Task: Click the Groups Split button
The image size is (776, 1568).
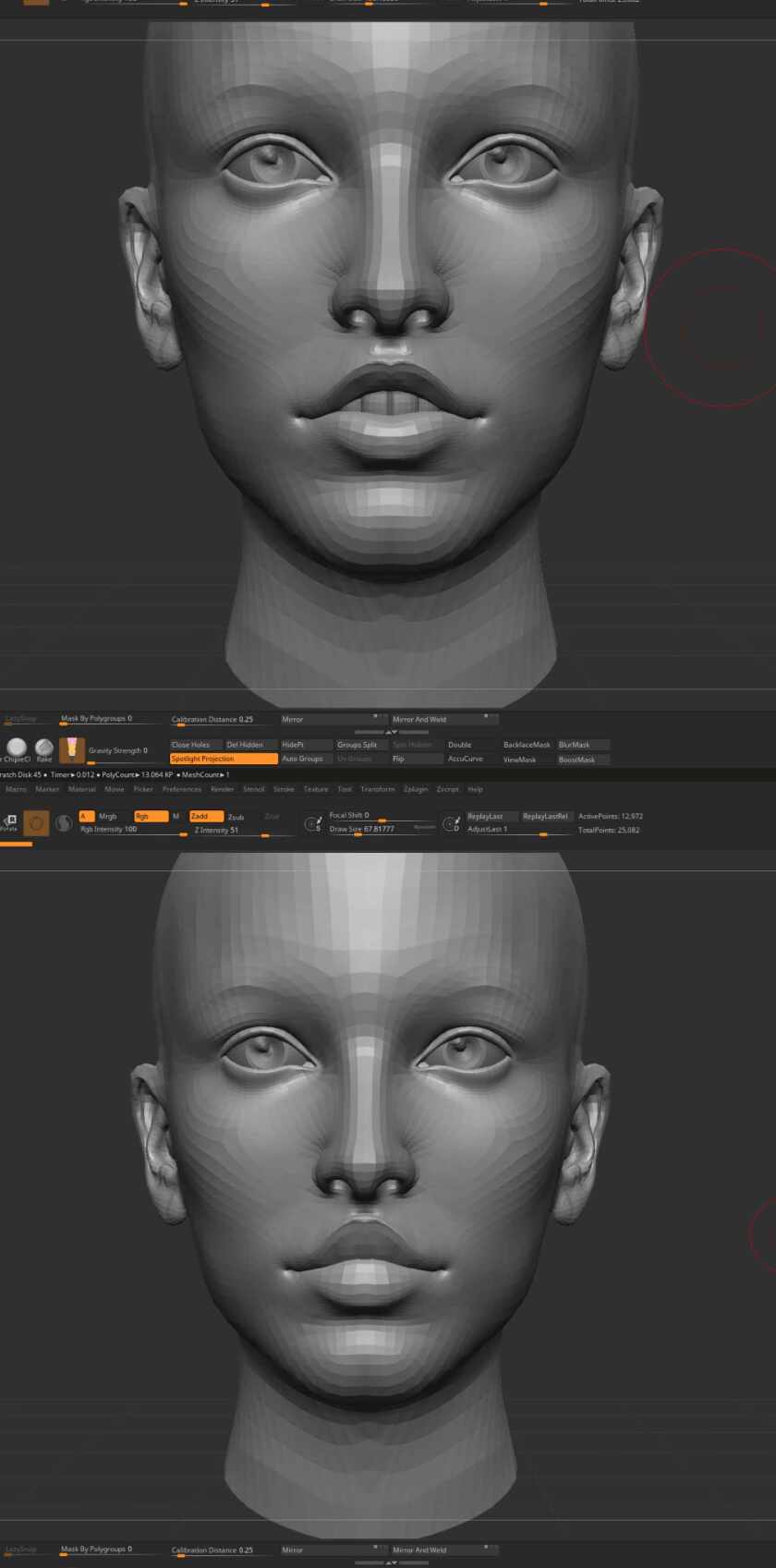Action: tap(361, 745)
